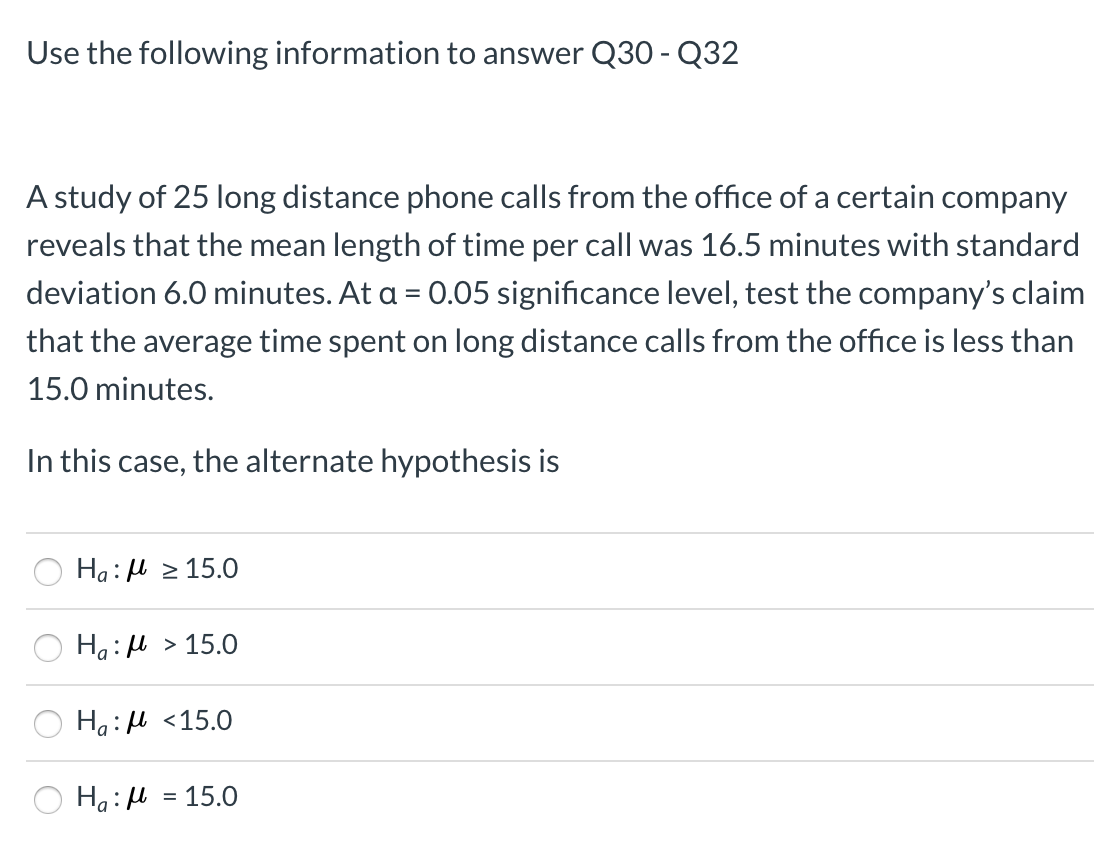The image size is (1112, 844).
Task: Click the text '15.0 minutes.'
Action: click(120, 389)
